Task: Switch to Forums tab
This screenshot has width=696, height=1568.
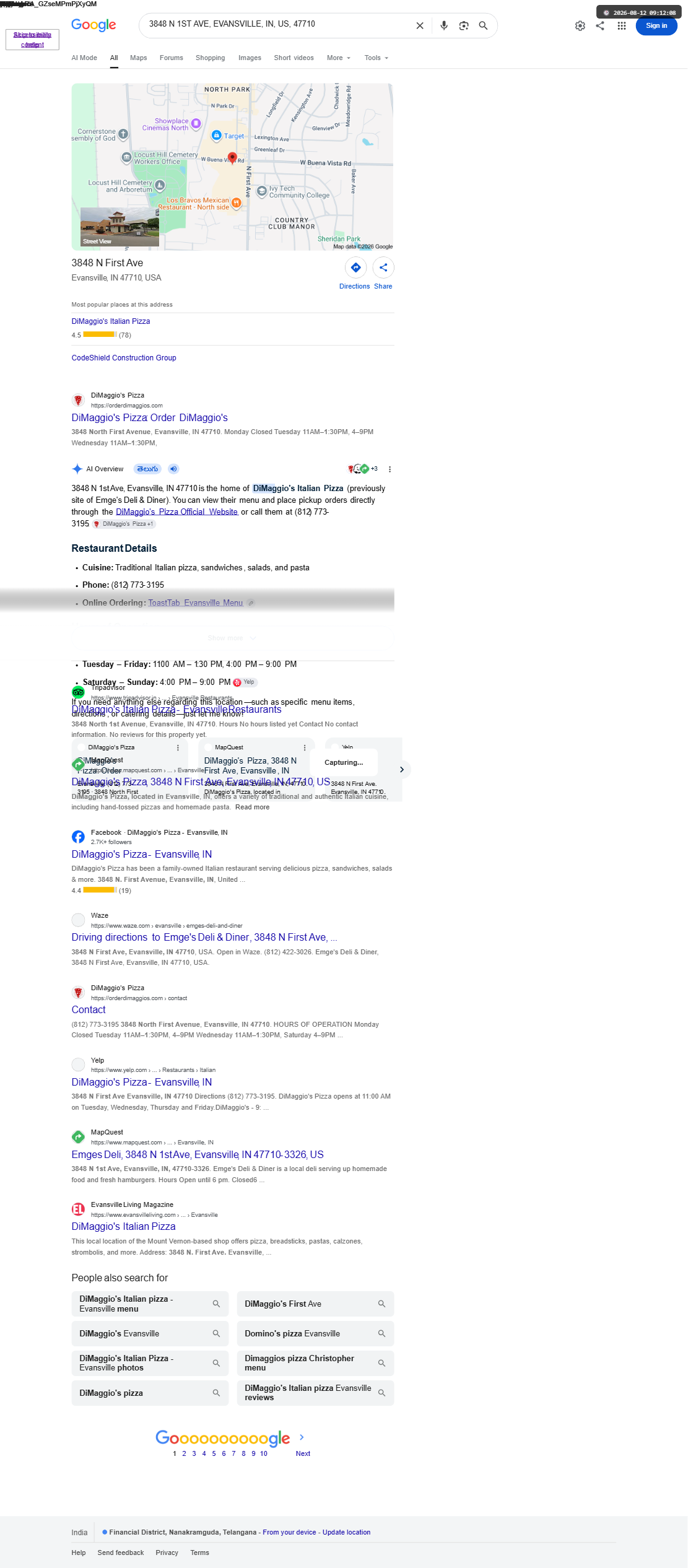Action: pos(172,58)
